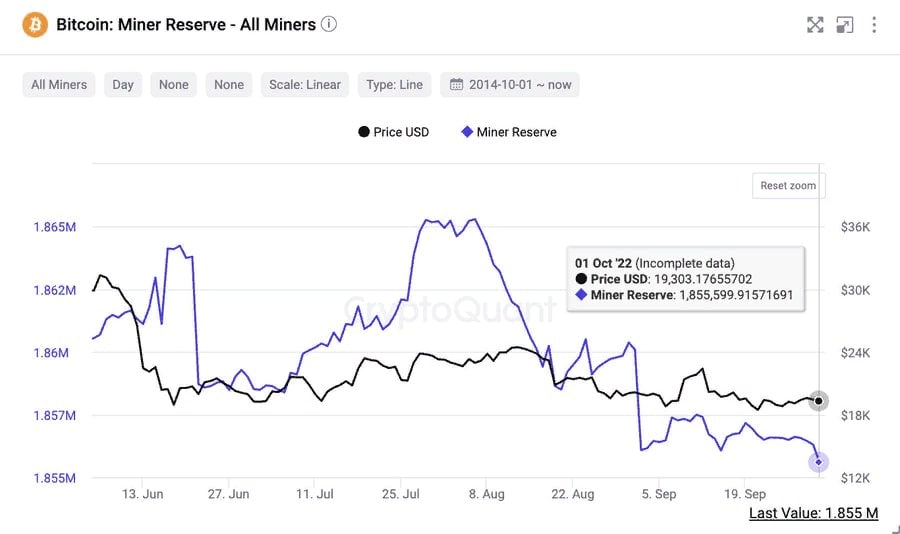Click the Bitcoin logo icon
Viewport: 900px width, 534px height.
click(35, 24)
